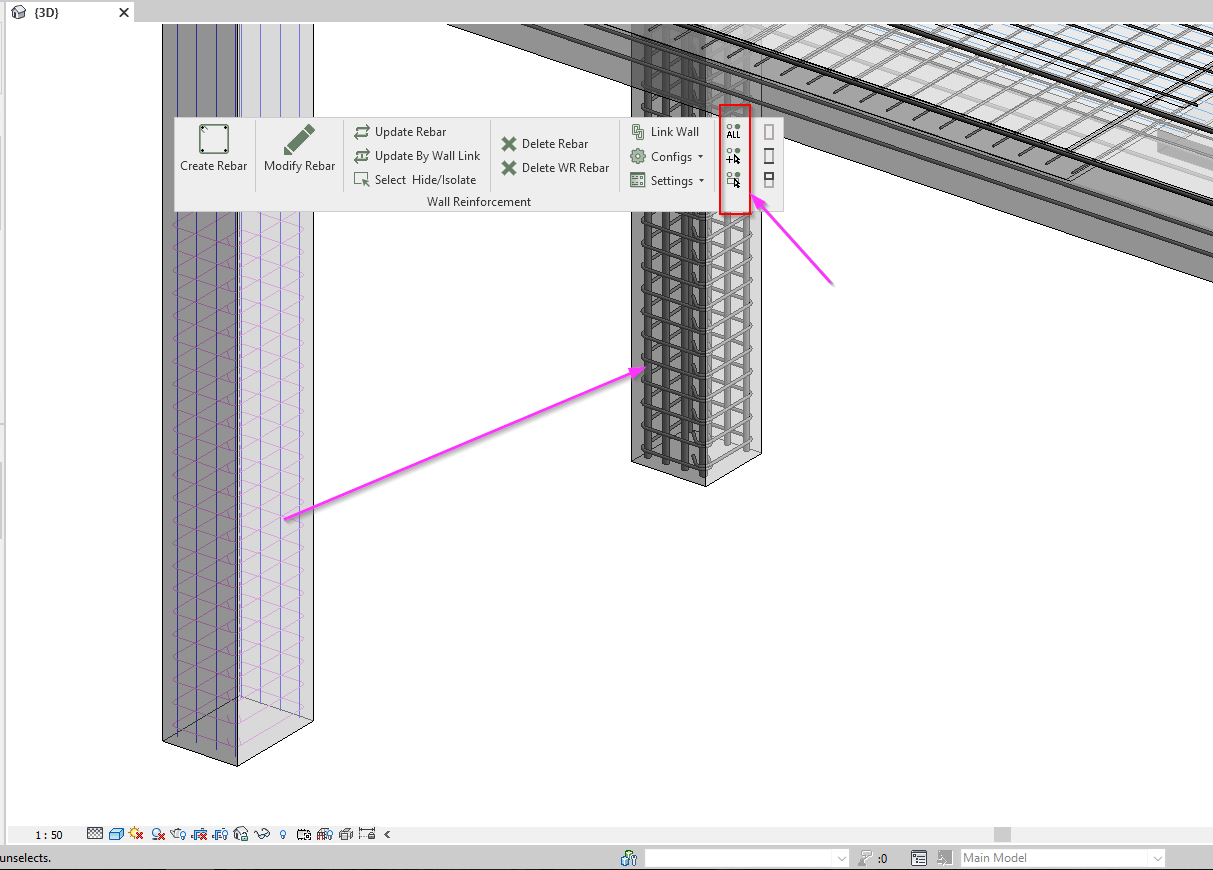This screenshot has height=870, width=1213.
Task: Toggle Sun Path off icon
Action: coord(137,833)
